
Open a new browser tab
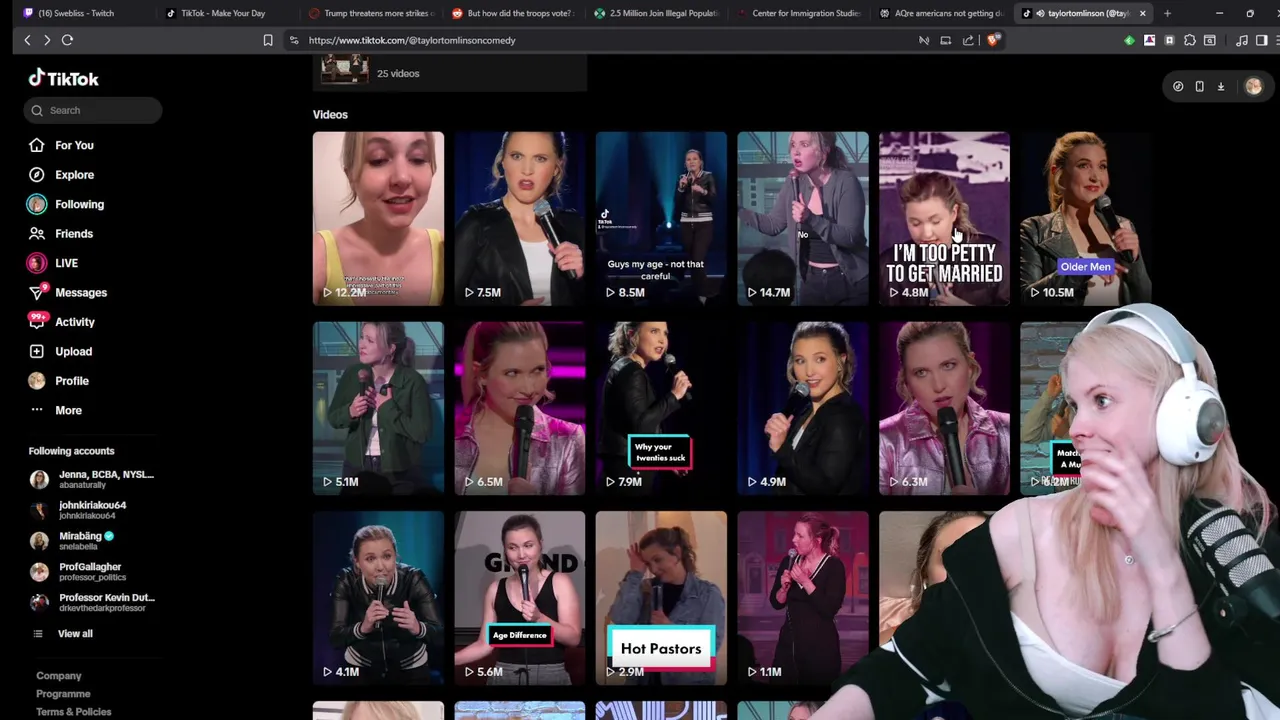click(1167, 13)
